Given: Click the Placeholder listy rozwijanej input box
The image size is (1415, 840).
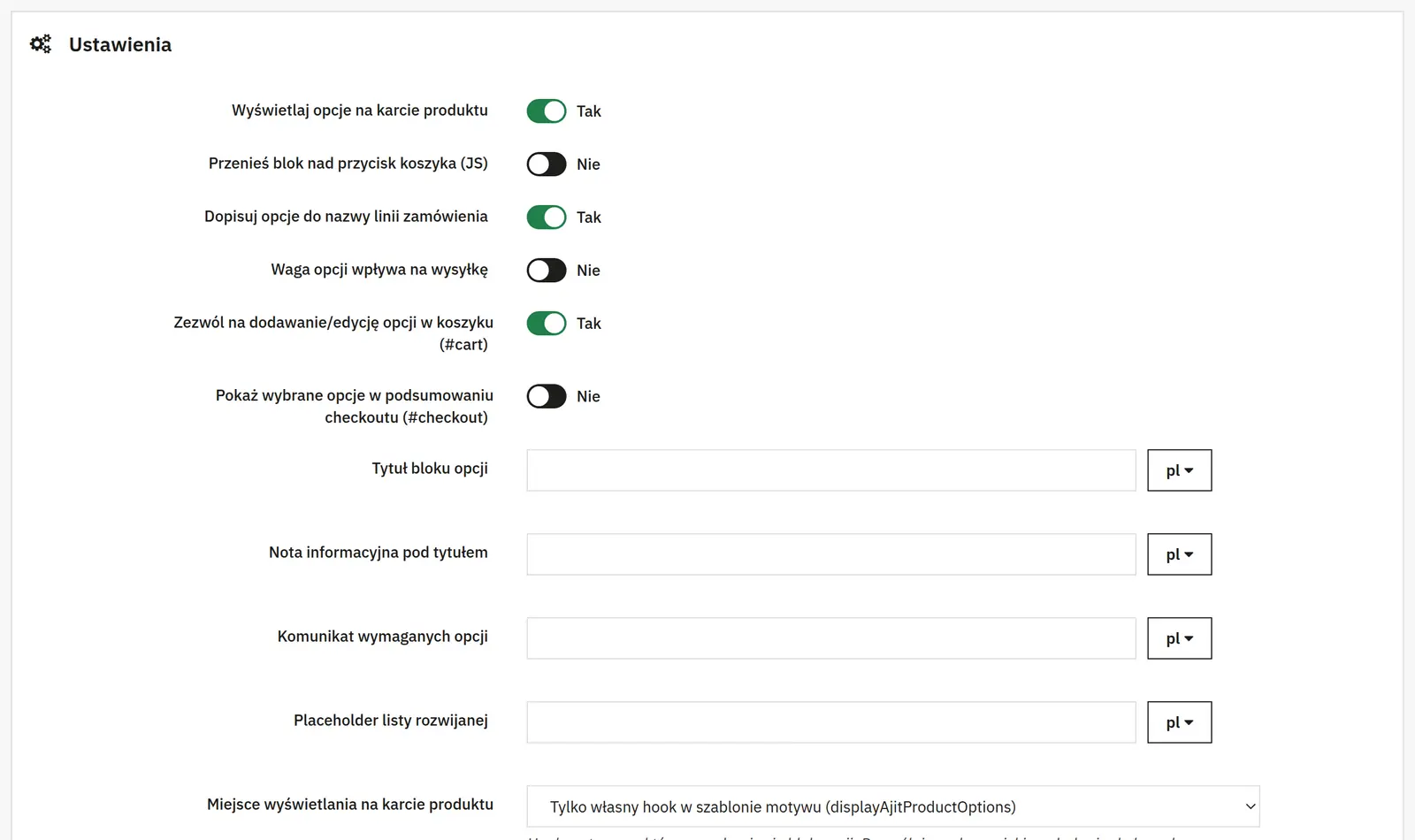Looking at the screenshot, I should pyautogui.click(x=831, y=722).
